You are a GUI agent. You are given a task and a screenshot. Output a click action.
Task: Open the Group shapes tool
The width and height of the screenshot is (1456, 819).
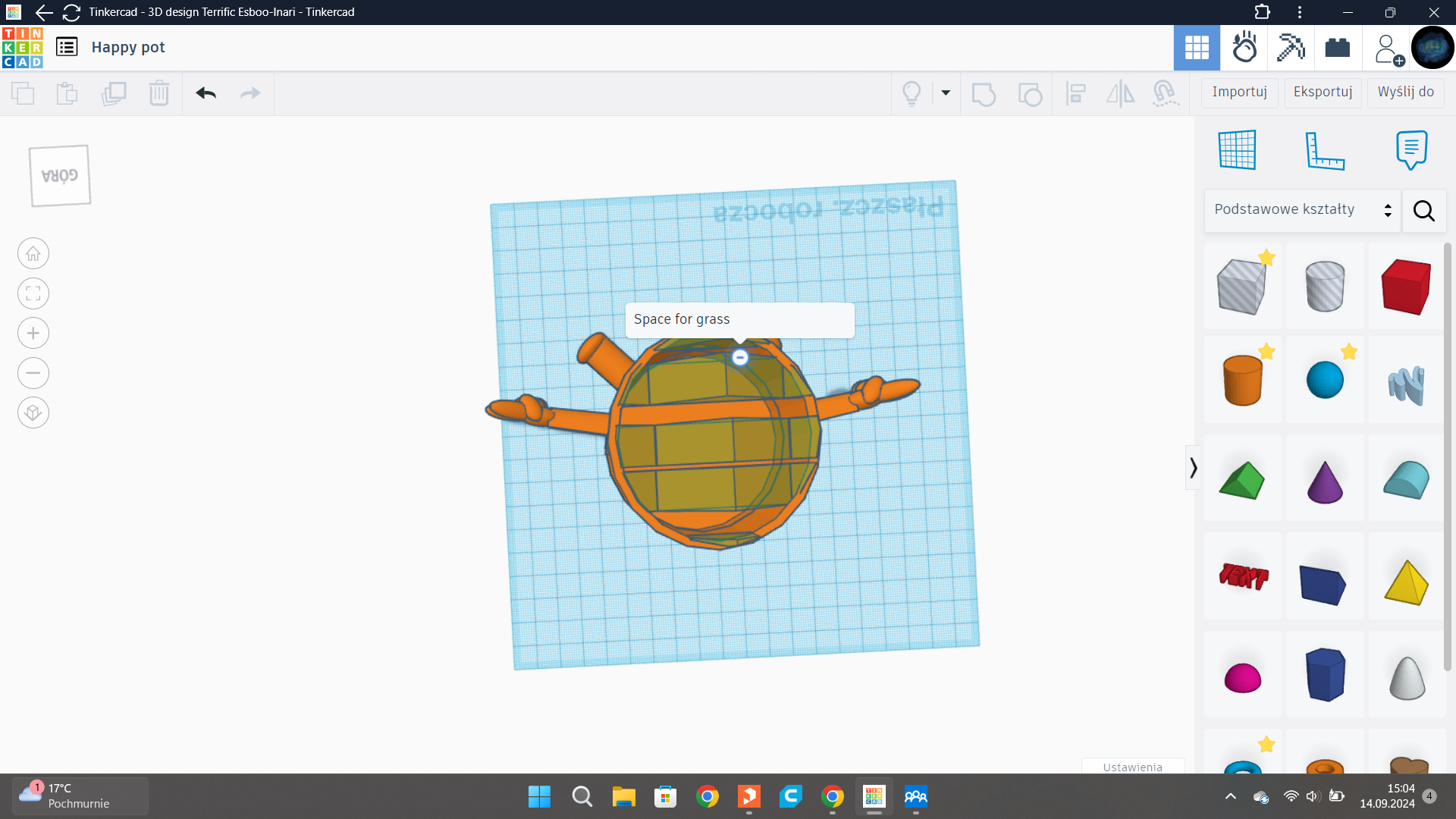984,93
